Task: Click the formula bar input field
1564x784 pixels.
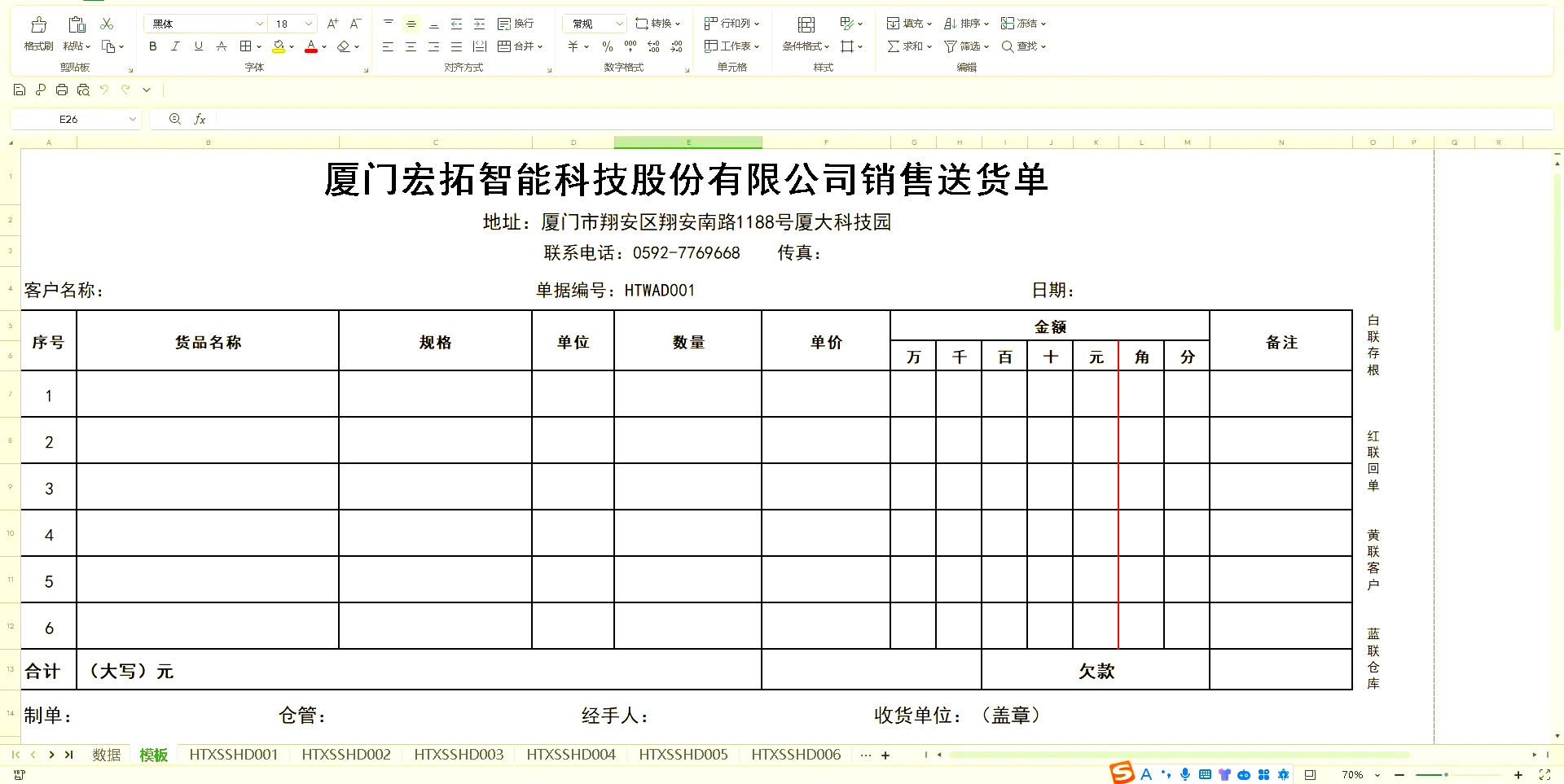Action: point(884,119)
